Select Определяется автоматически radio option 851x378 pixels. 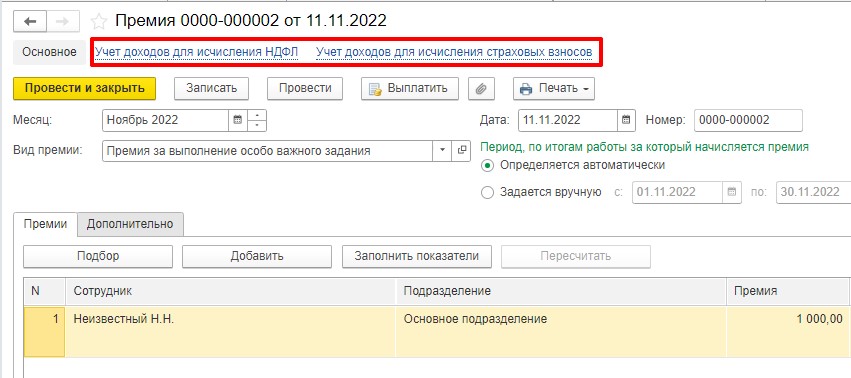(487, 165)
